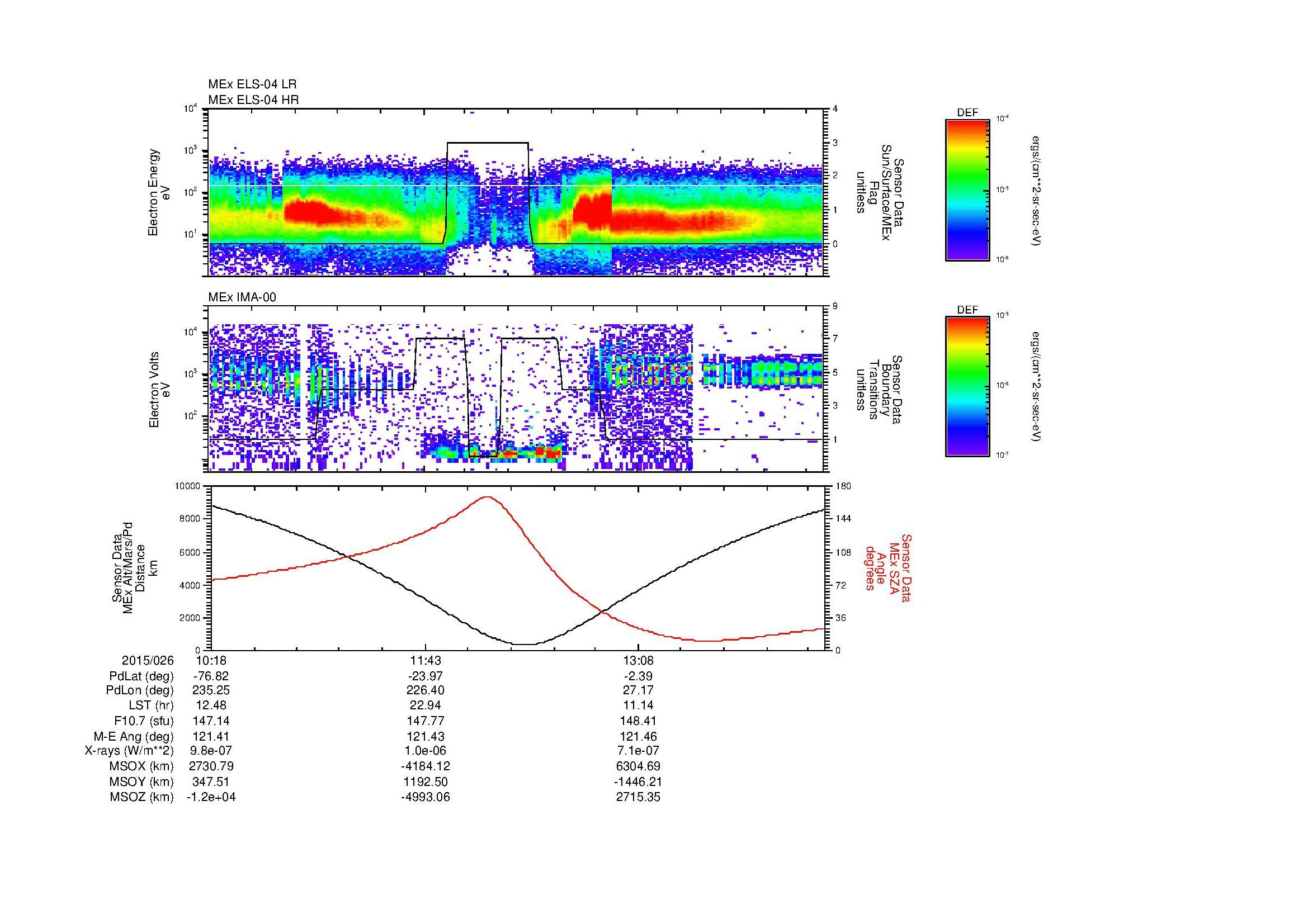Viewport: 1308px width, 924px height.
Task: Click the MSOZ value '-4993.06'
Action: click(425, 797)
